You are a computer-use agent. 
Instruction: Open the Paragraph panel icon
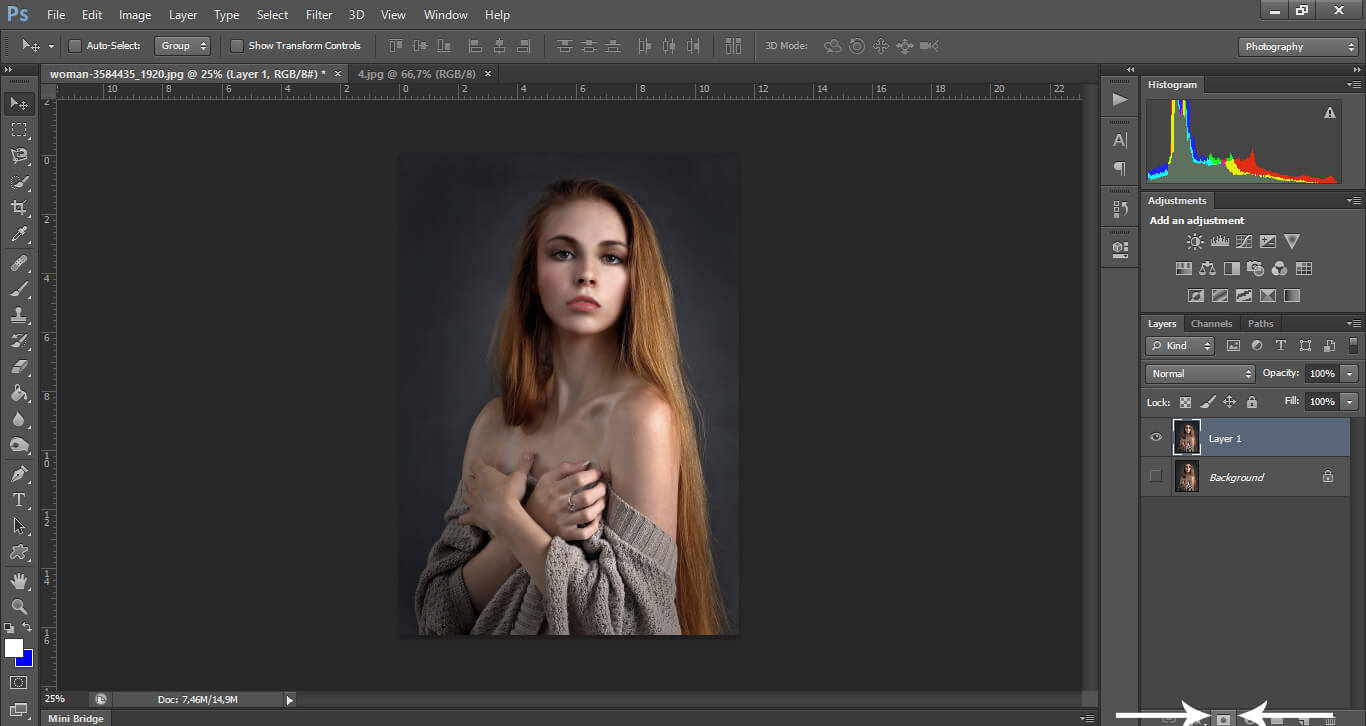(x=1120, y=168)
